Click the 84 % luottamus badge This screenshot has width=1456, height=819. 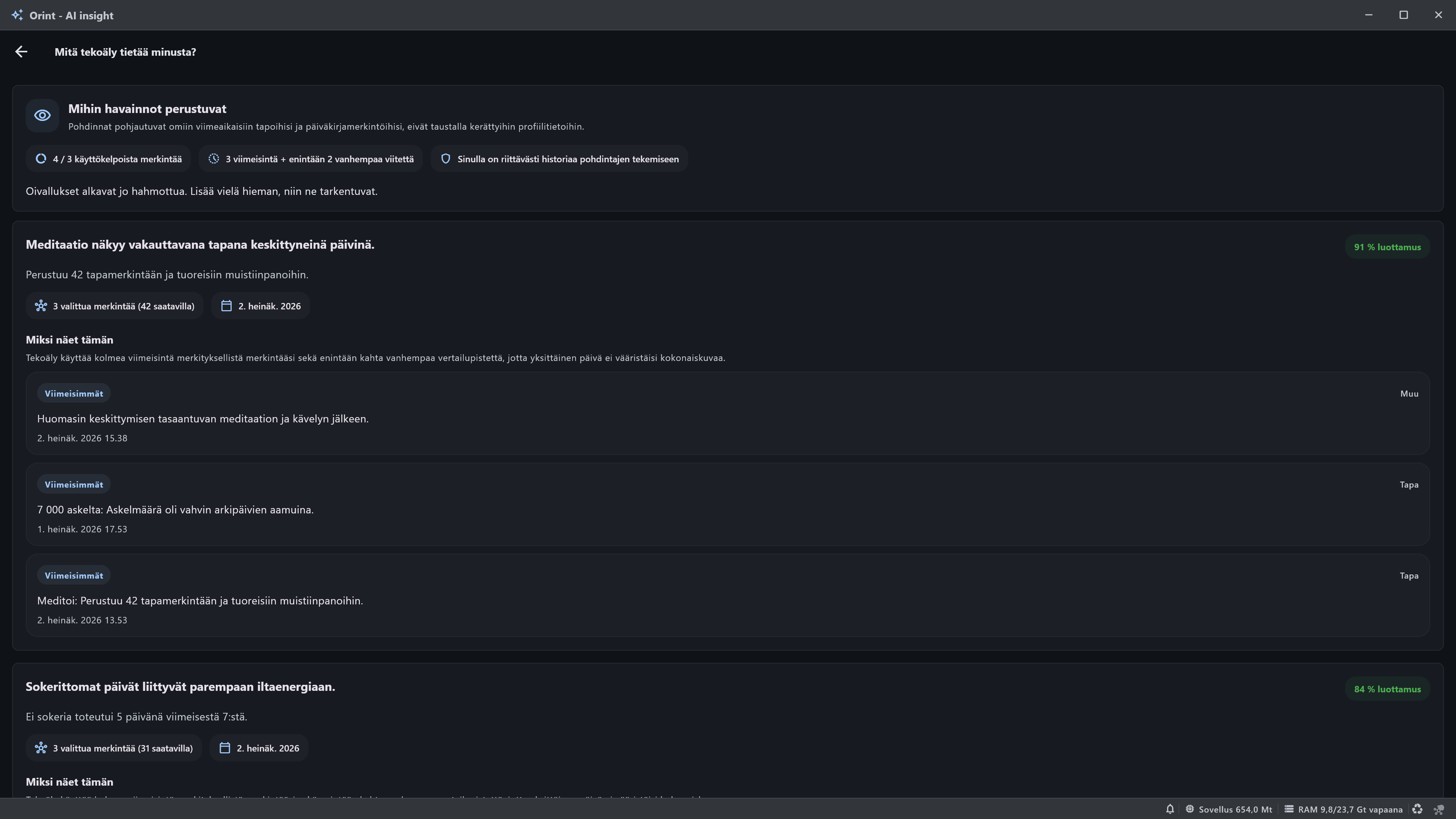click(1387, 689)
